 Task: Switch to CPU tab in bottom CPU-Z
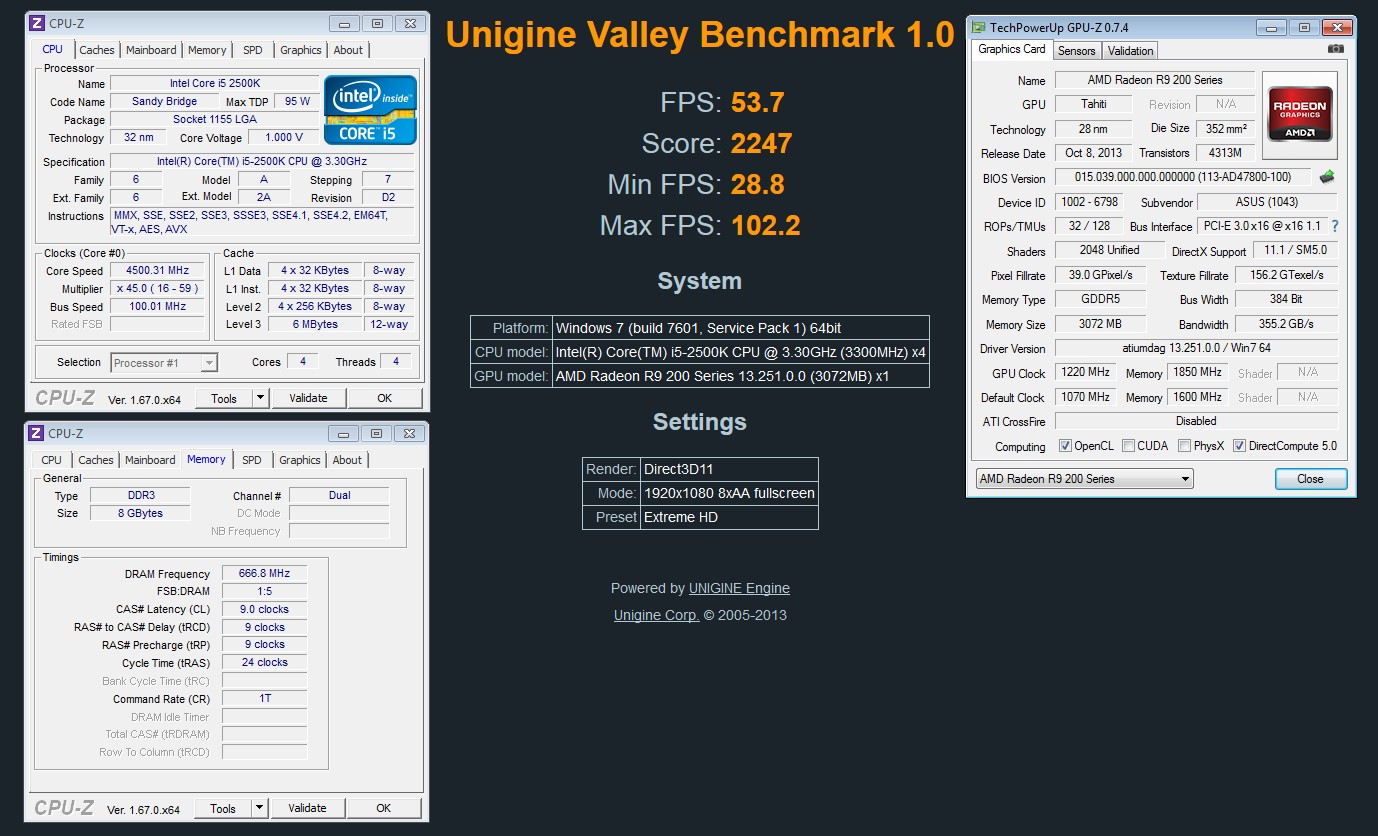pyautogui.click(x=52, y=460)
